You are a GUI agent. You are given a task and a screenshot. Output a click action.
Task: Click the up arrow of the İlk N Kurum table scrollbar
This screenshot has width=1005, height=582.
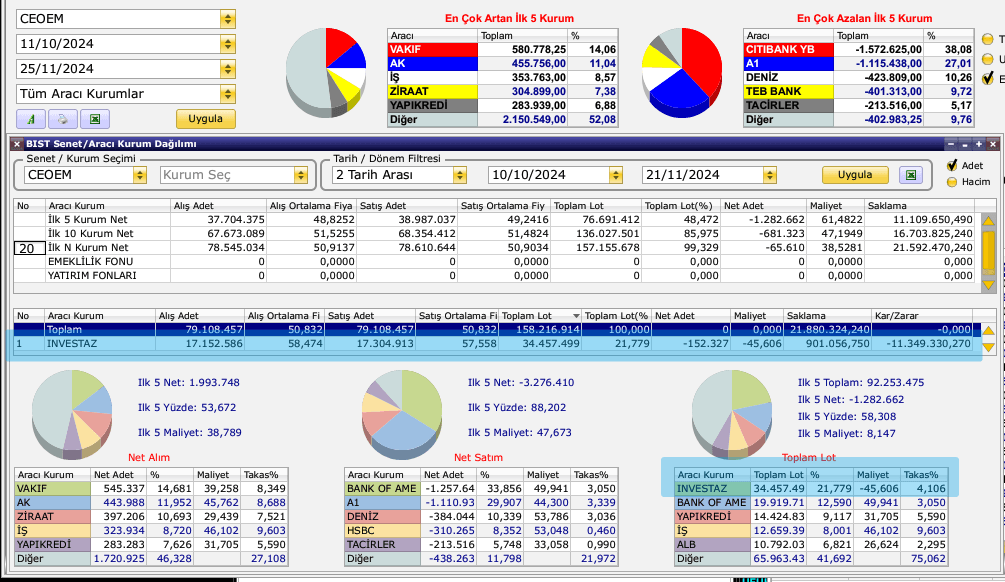coord(988,221)
